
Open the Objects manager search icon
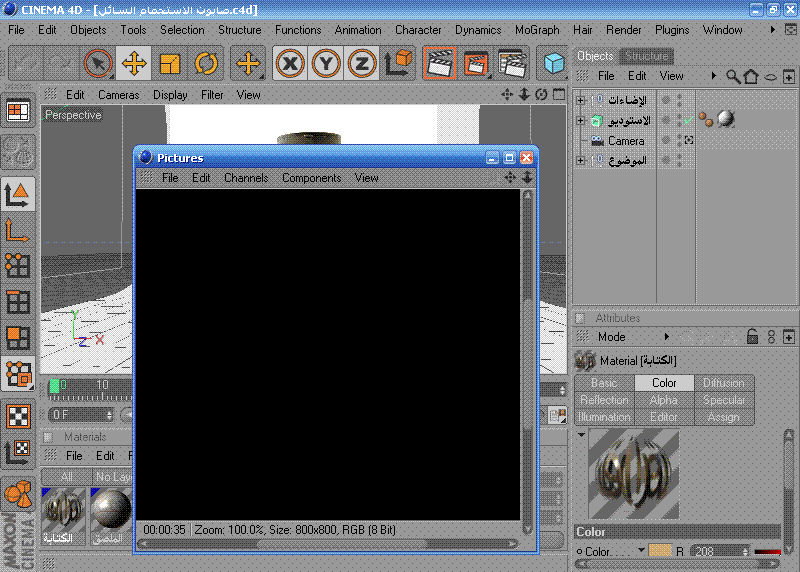[x=733, y=77]
